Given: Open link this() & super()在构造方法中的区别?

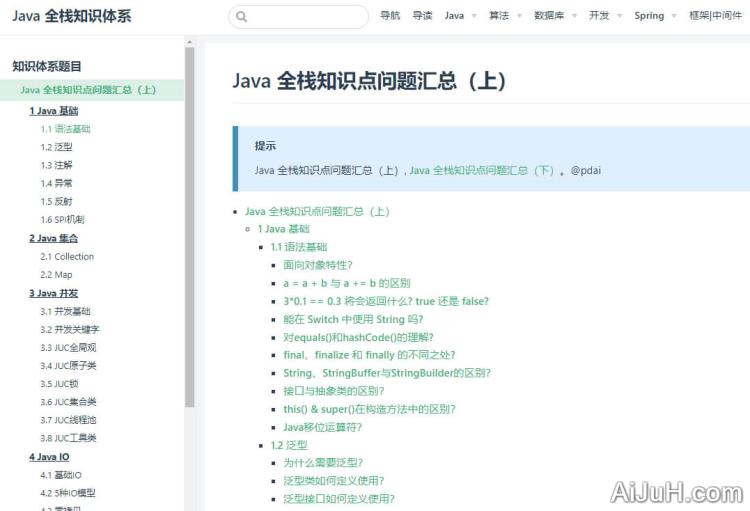Looking at the screenshot, I should 369,410.
